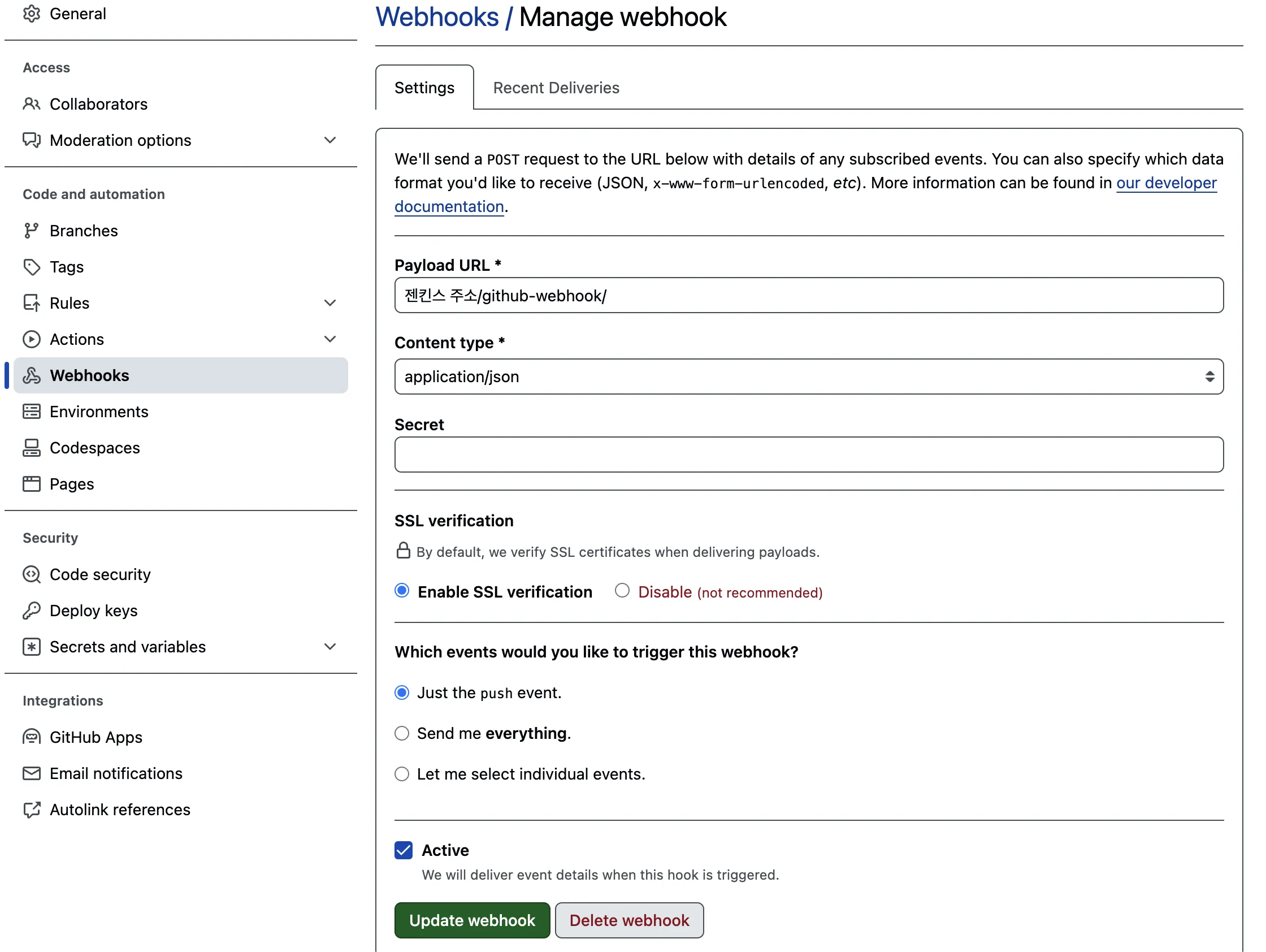The image size is (1266, 952).
Task: Click the Update webhook button
Action: pyautogui.click(x=472, y=920)
